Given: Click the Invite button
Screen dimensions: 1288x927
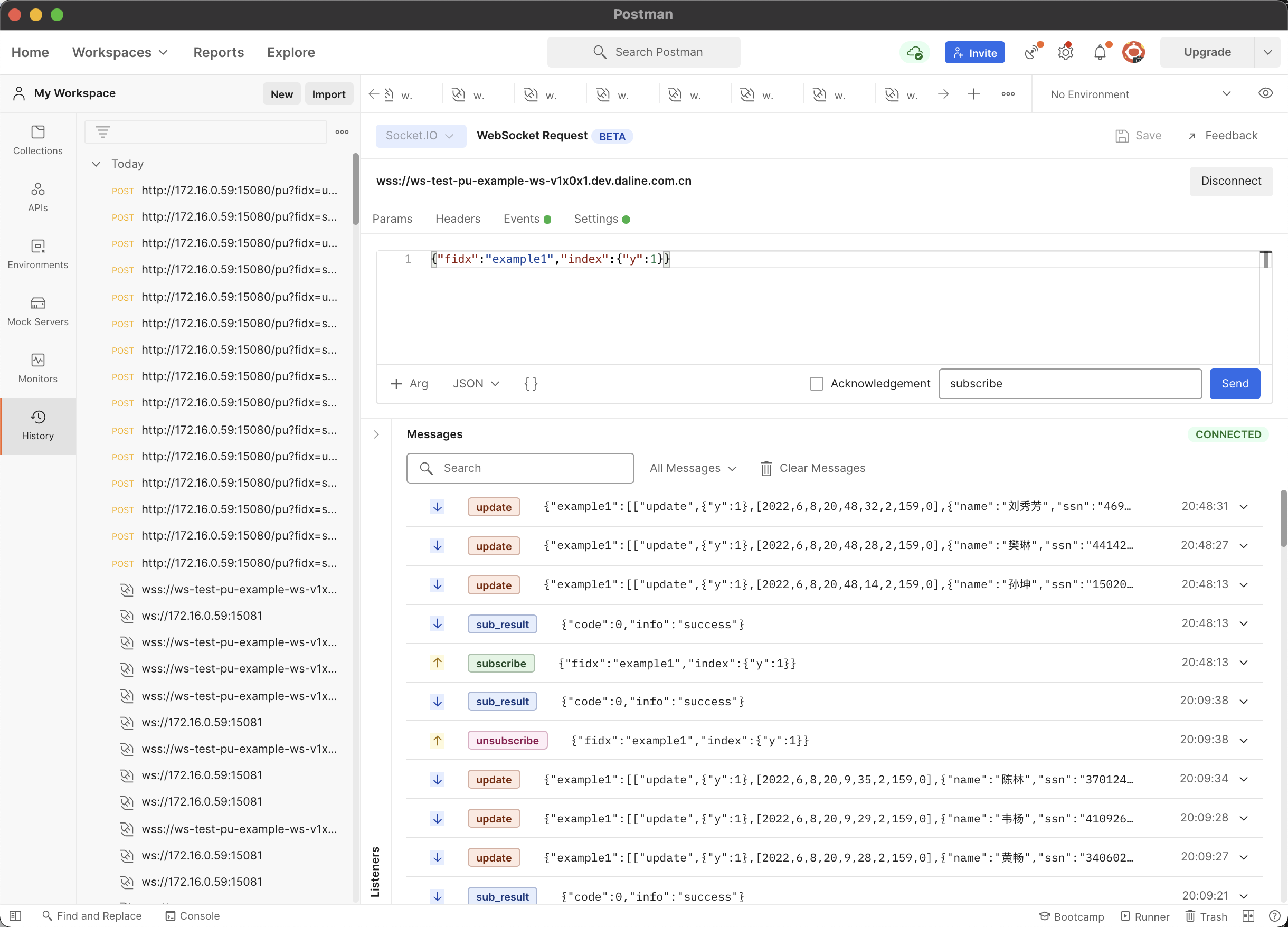Looking at the screenshot, I should [974, 52].
